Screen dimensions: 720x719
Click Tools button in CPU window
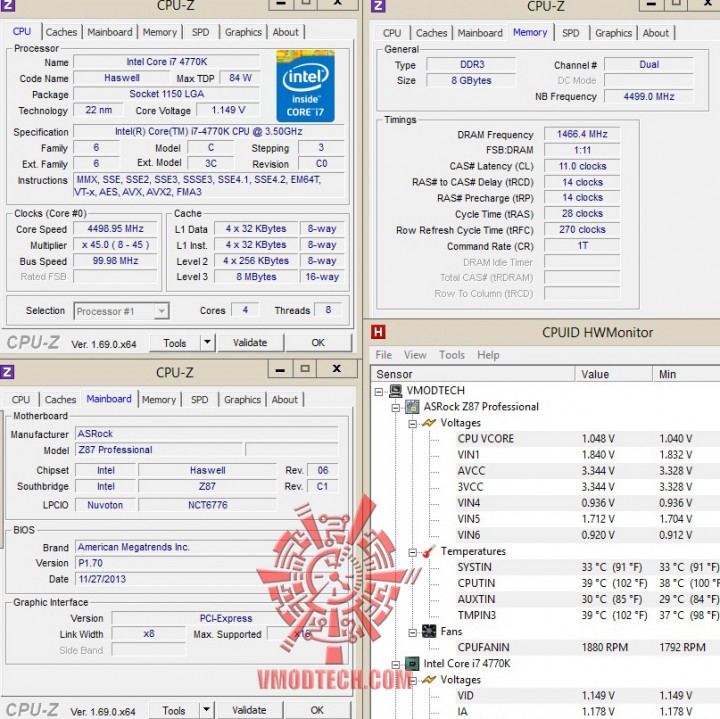pyautogui.click(x=175, y=343)
